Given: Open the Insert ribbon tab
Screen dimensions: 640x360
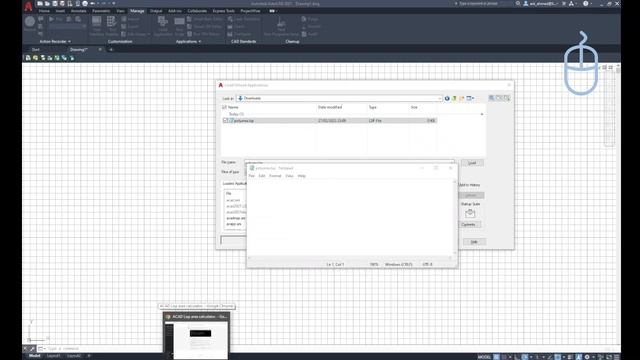Looking at the screenshot, I should tap(60, 11).
